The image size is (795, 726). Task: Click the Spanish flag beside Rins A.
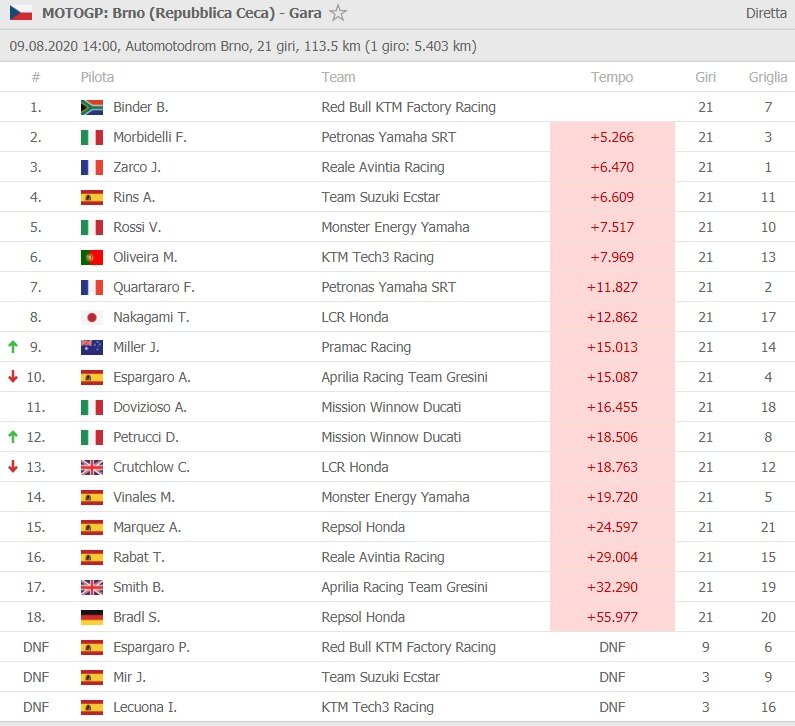92,197
